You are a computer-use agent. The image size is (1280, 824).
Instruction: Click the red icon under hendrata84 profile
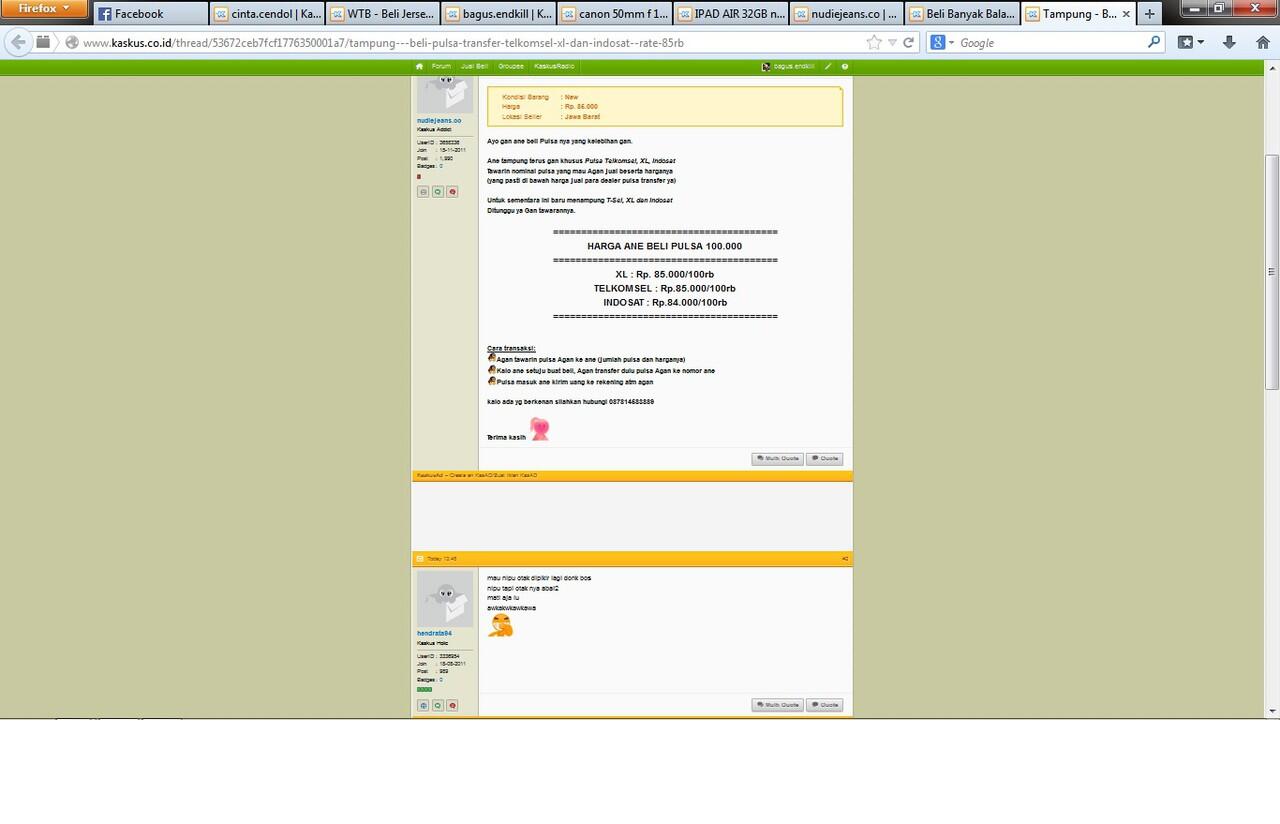[453, 705]
